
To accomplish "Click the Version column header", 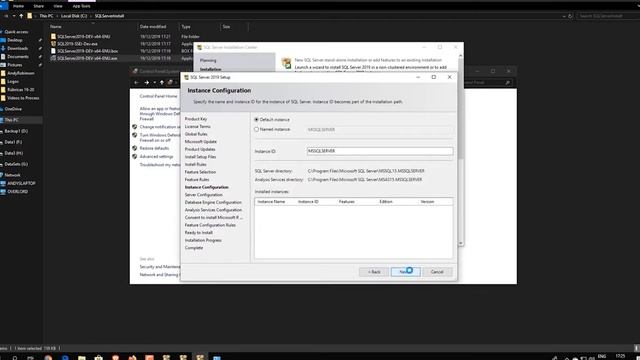I will (427, 202).
